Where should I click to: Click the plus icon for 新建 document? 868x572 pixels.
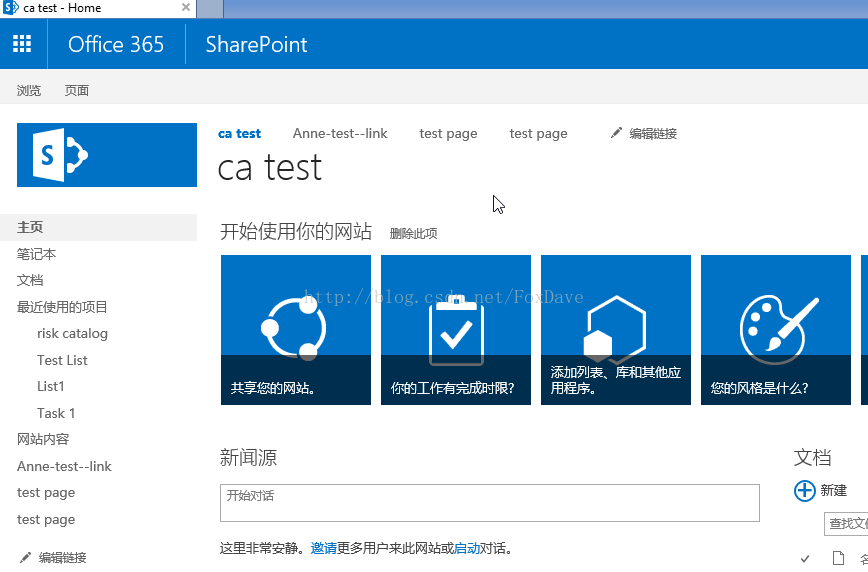tap(804, 491)
